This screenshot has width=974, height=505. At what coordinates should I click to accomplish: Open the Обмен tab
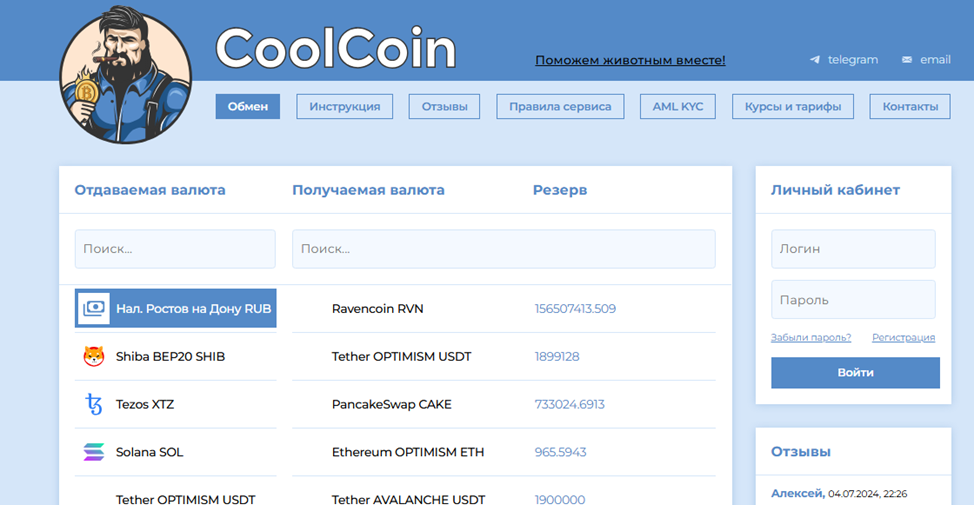point(248,106)
